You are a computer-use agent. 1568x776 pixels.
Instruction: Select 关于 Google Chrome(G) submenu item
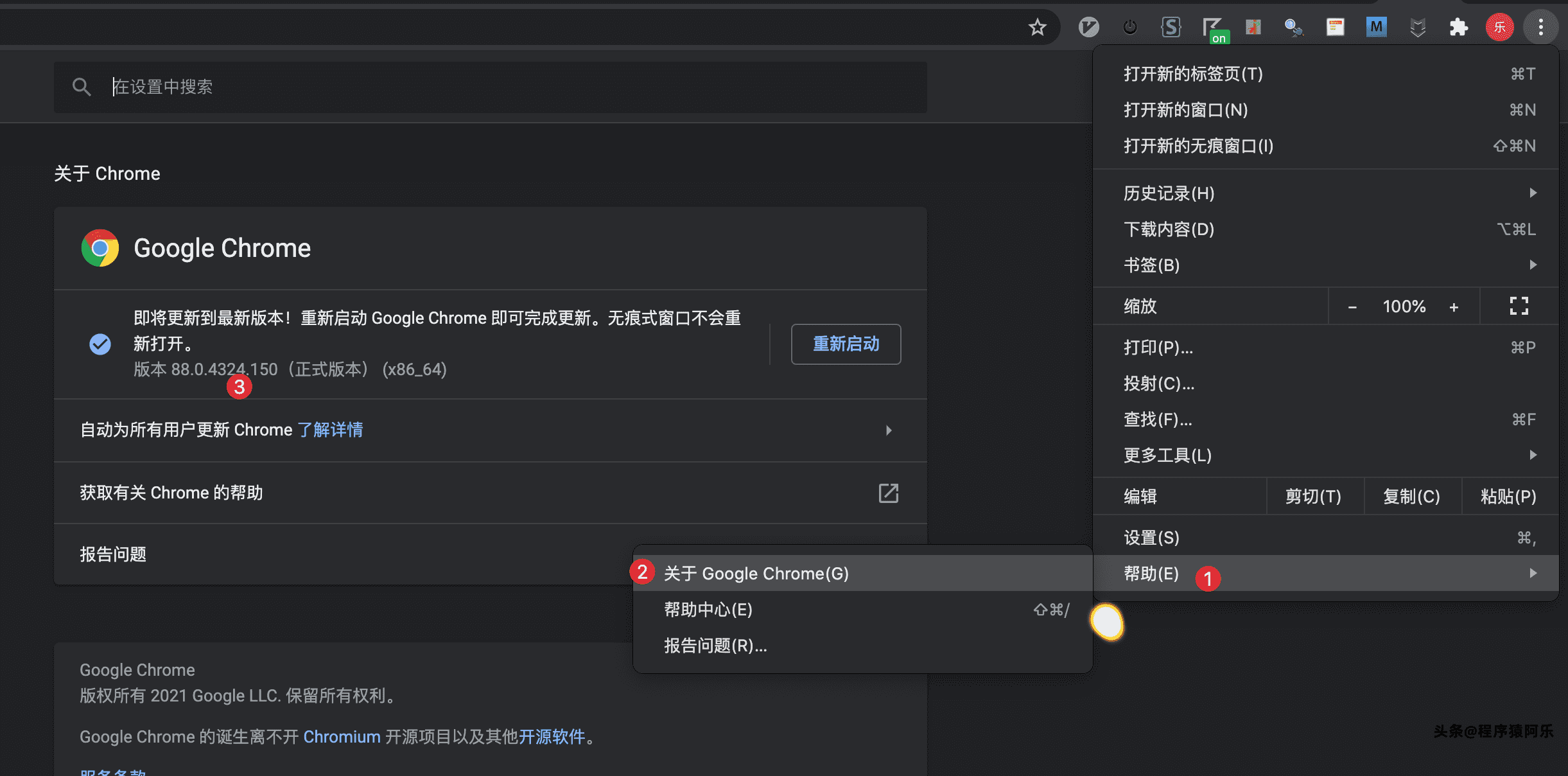(x=863, y=574)
